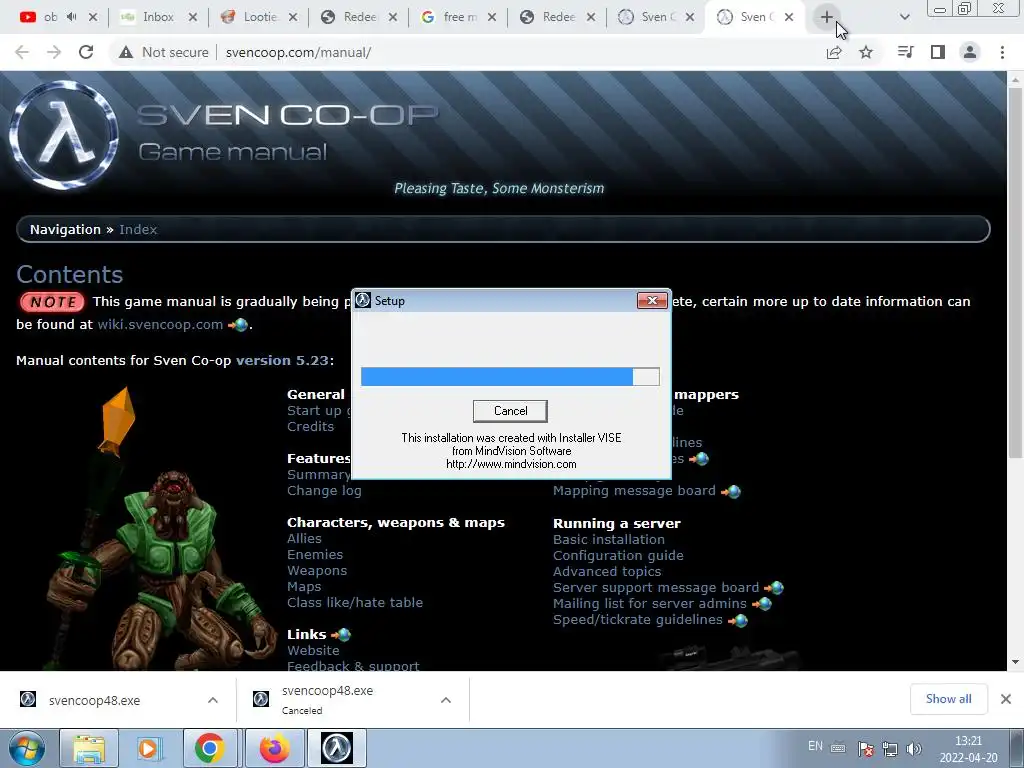Mute the YouTube tab's speaker icon
1024x768 pixels.
coord(71,17)
